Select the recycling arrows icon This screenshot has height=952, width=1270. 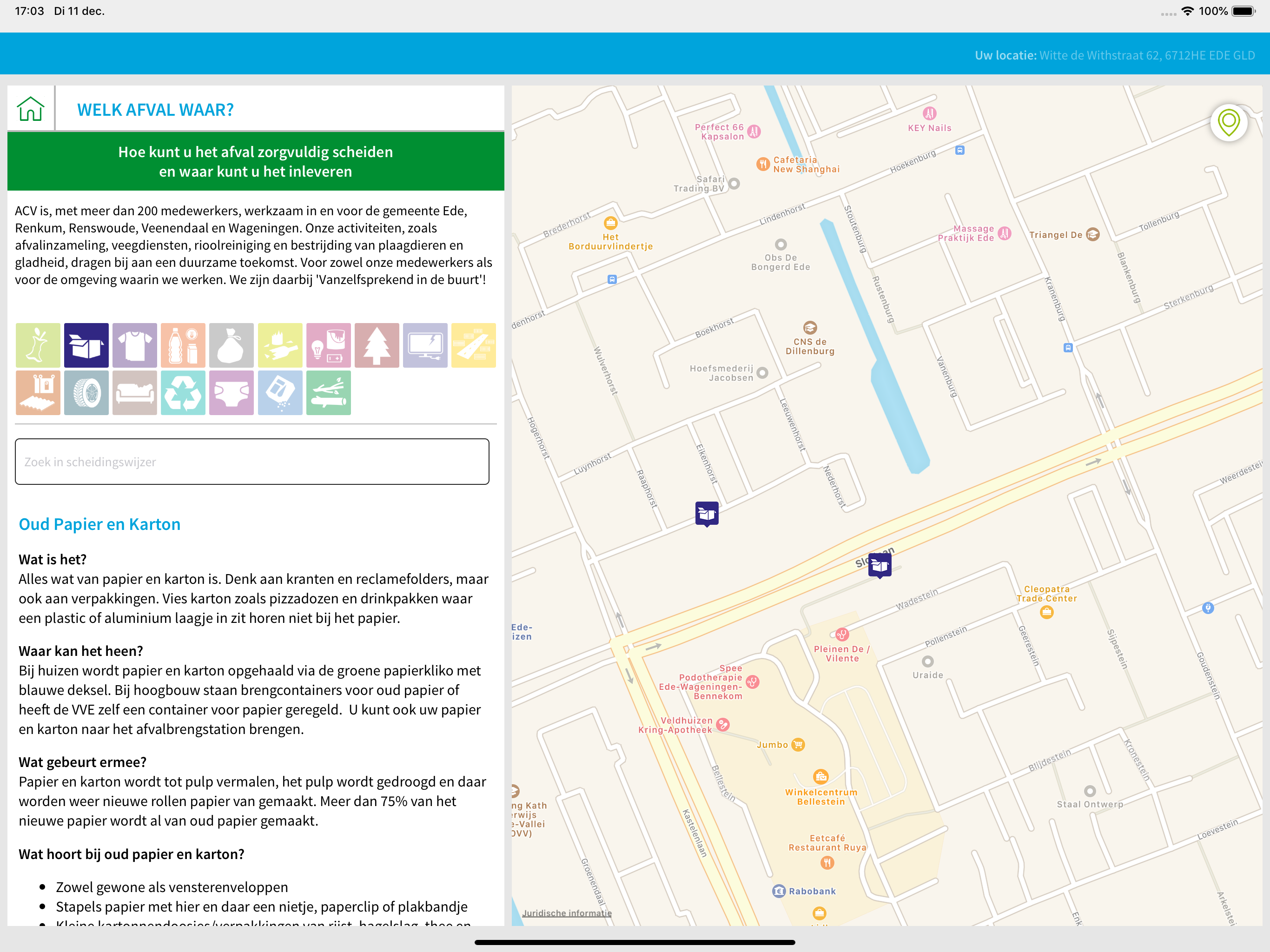point(183,393)
